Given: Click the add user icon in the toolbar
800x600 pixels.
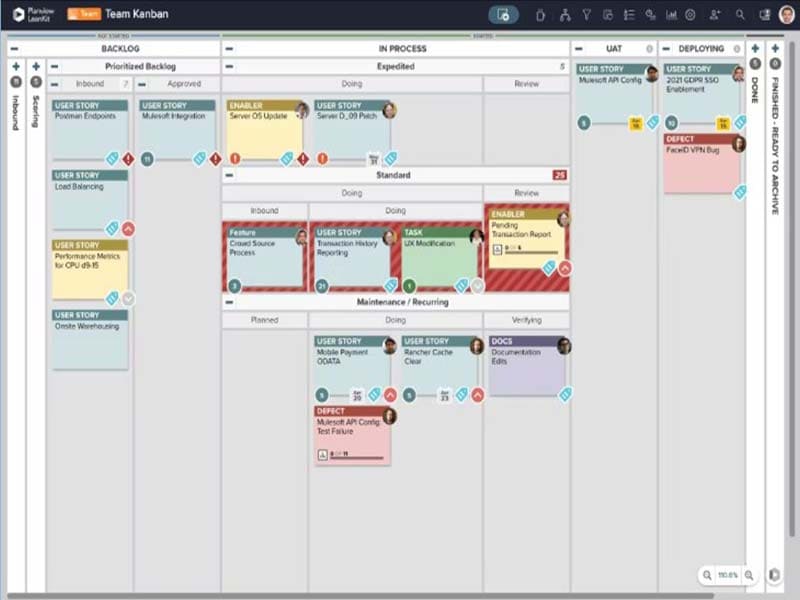Looking at the screenshot, I should 714,15.
